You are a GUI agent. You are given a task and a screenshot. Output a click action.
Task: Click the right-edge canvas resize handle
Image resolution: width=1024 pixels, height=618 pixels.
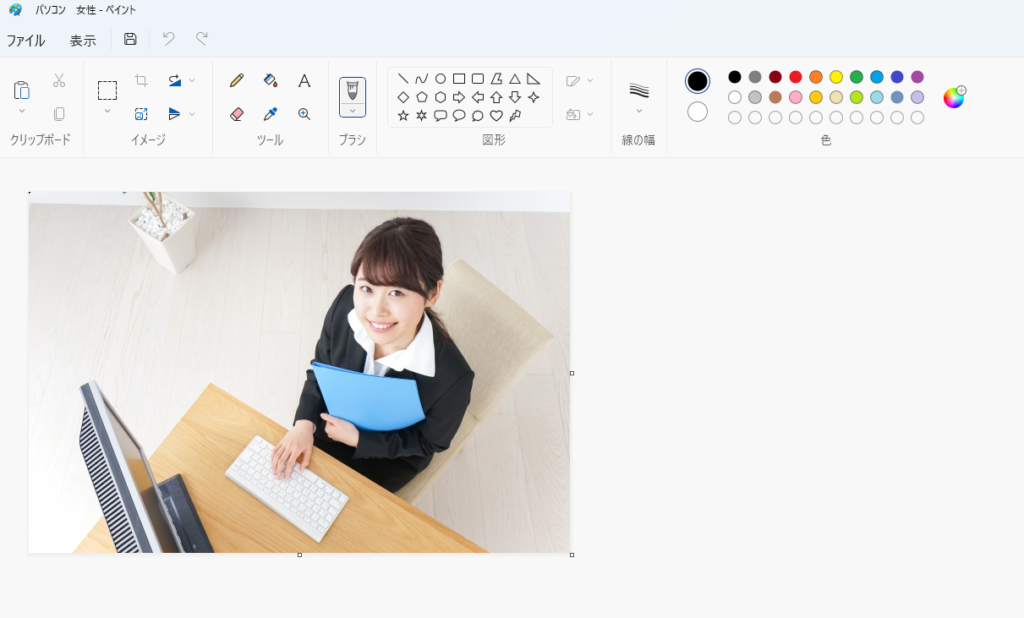(572, 373)
